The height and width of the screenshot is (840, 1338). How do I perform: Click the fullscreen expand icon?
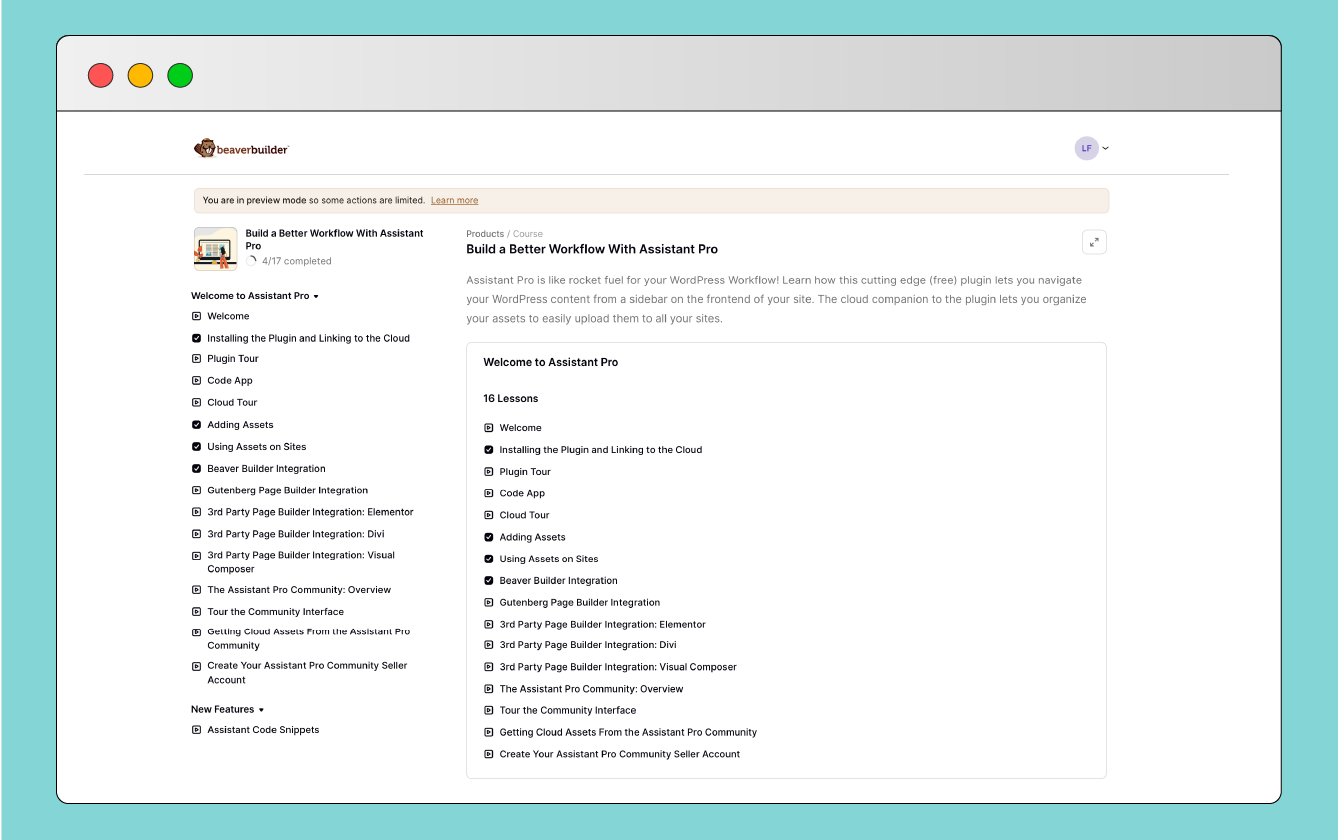(1094, 243)
